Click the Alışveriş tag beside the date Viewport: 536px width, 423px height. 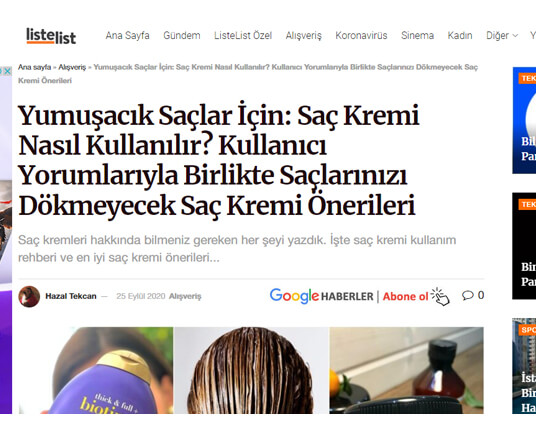(x=185, y=296)
